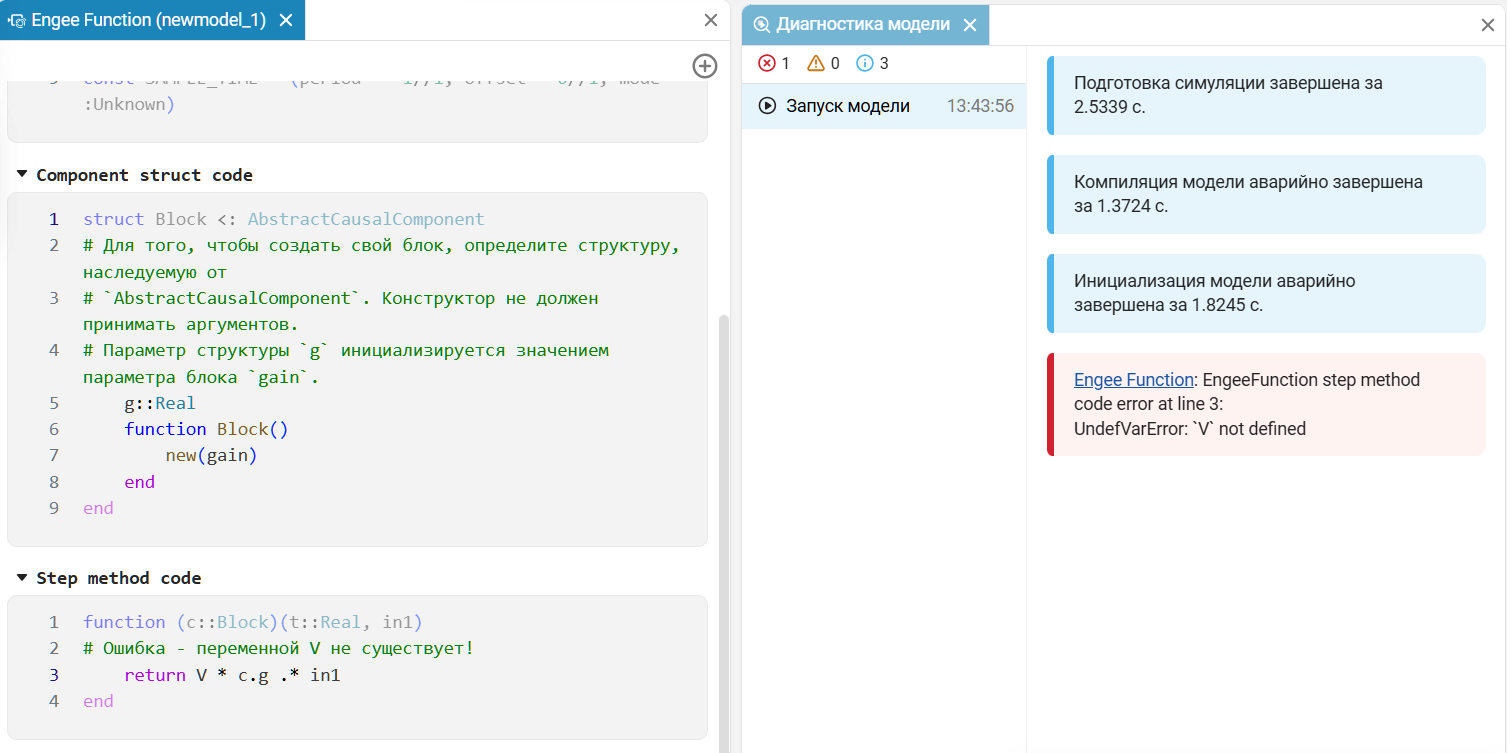This screenshot has height=753, width=1507.
Task: Select the Запуск модели log entry
Action: (x=884, y=106)
